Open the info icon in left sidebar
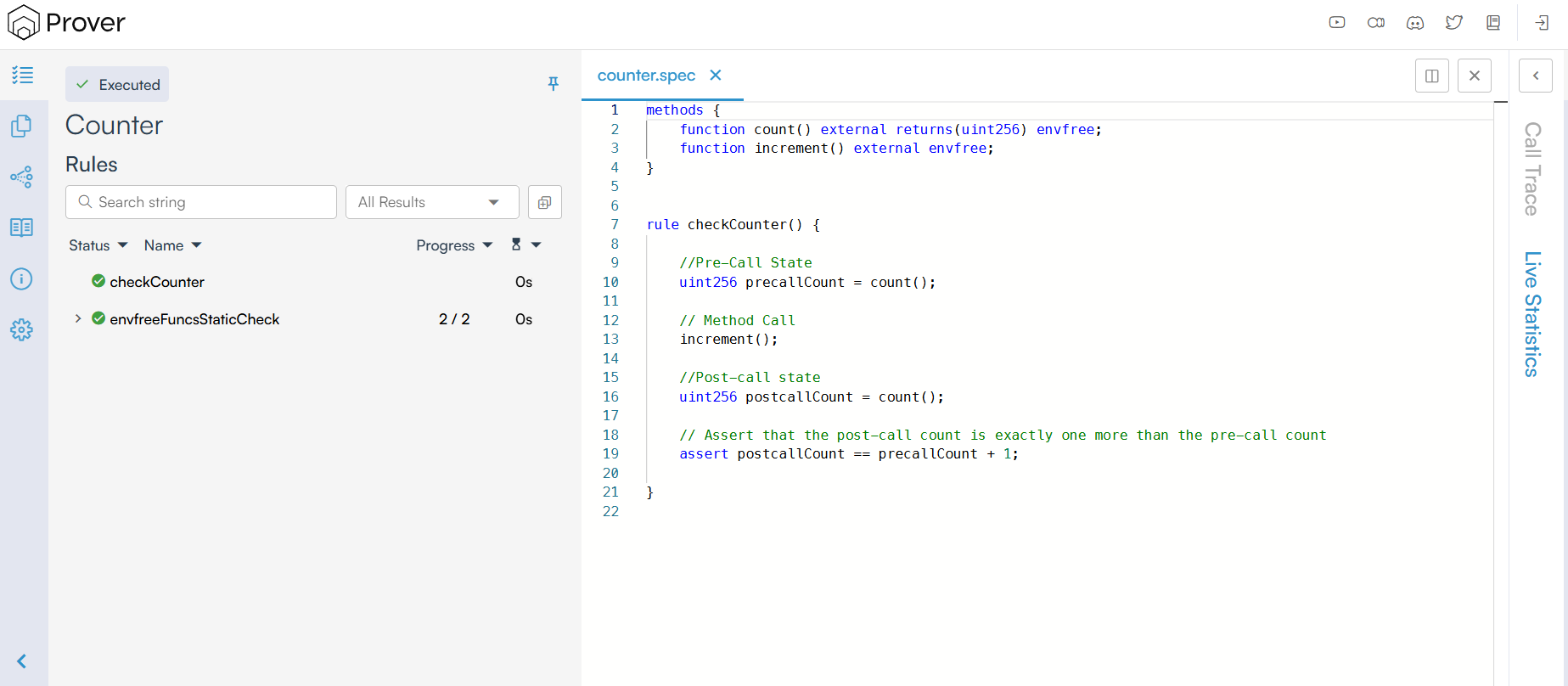The width and height of the screenshot is (1568, 686). (x=22, y=278)
